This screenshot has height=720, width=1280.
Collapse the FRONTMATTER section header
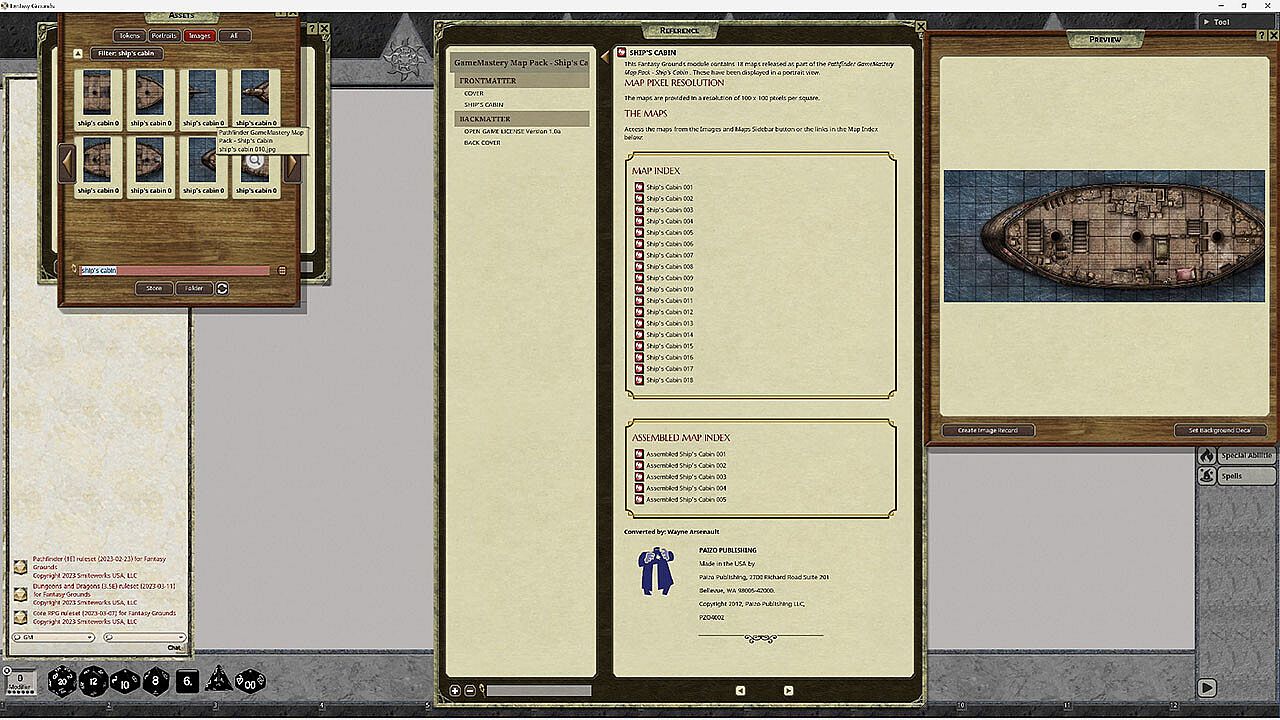pos(521,80)
